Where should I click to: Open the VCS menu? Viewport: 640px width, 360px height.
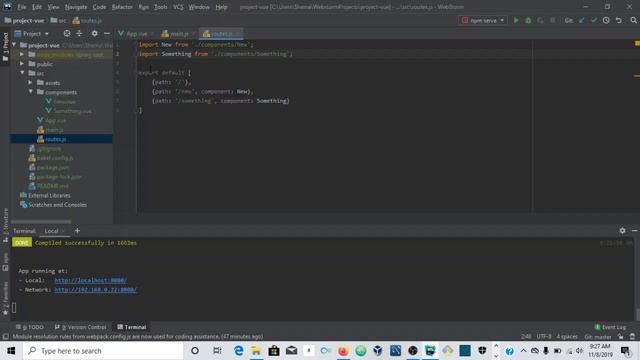coord(178,7)
